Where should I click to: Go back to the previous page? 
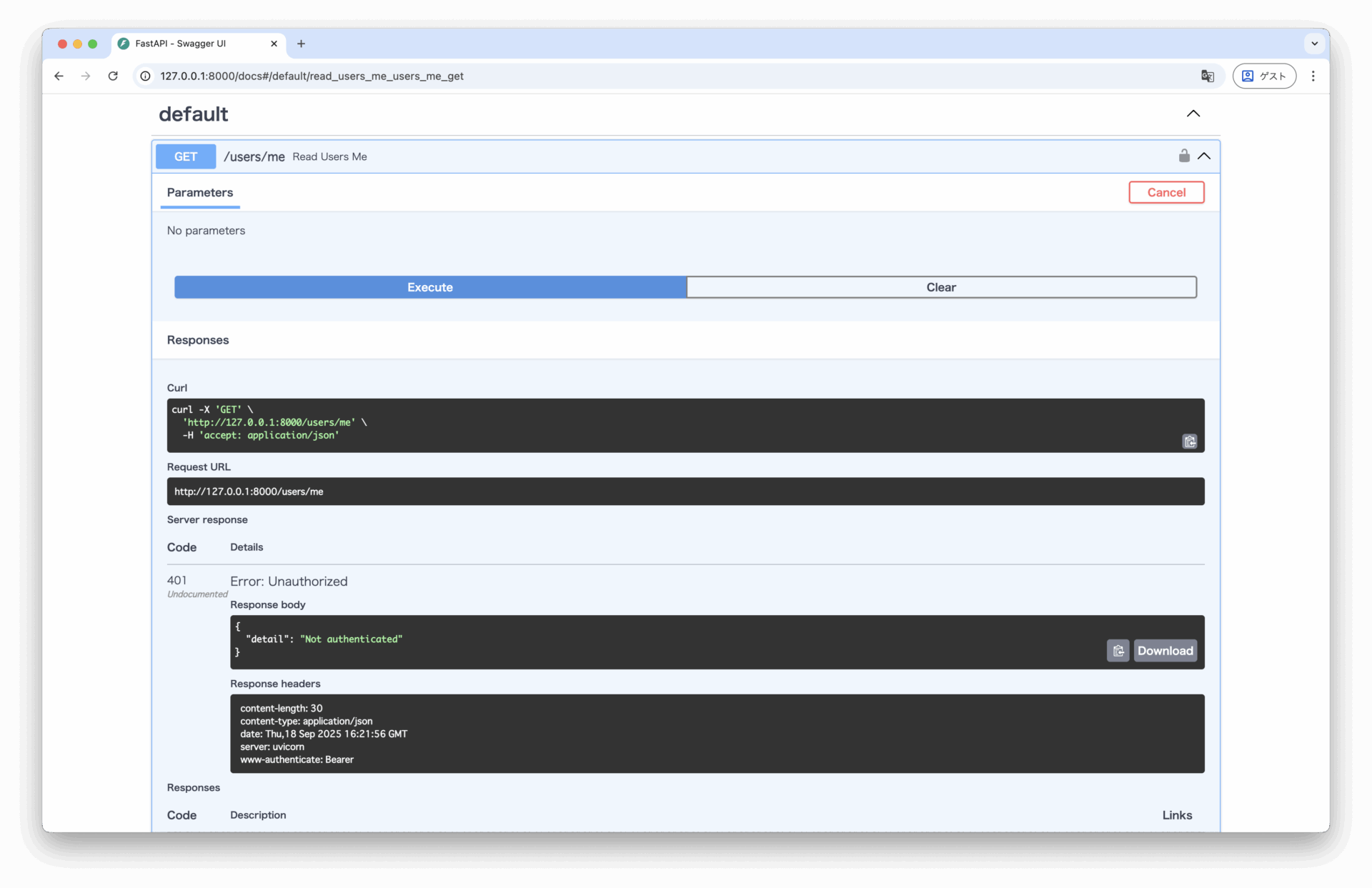click(x=59, y=76)
